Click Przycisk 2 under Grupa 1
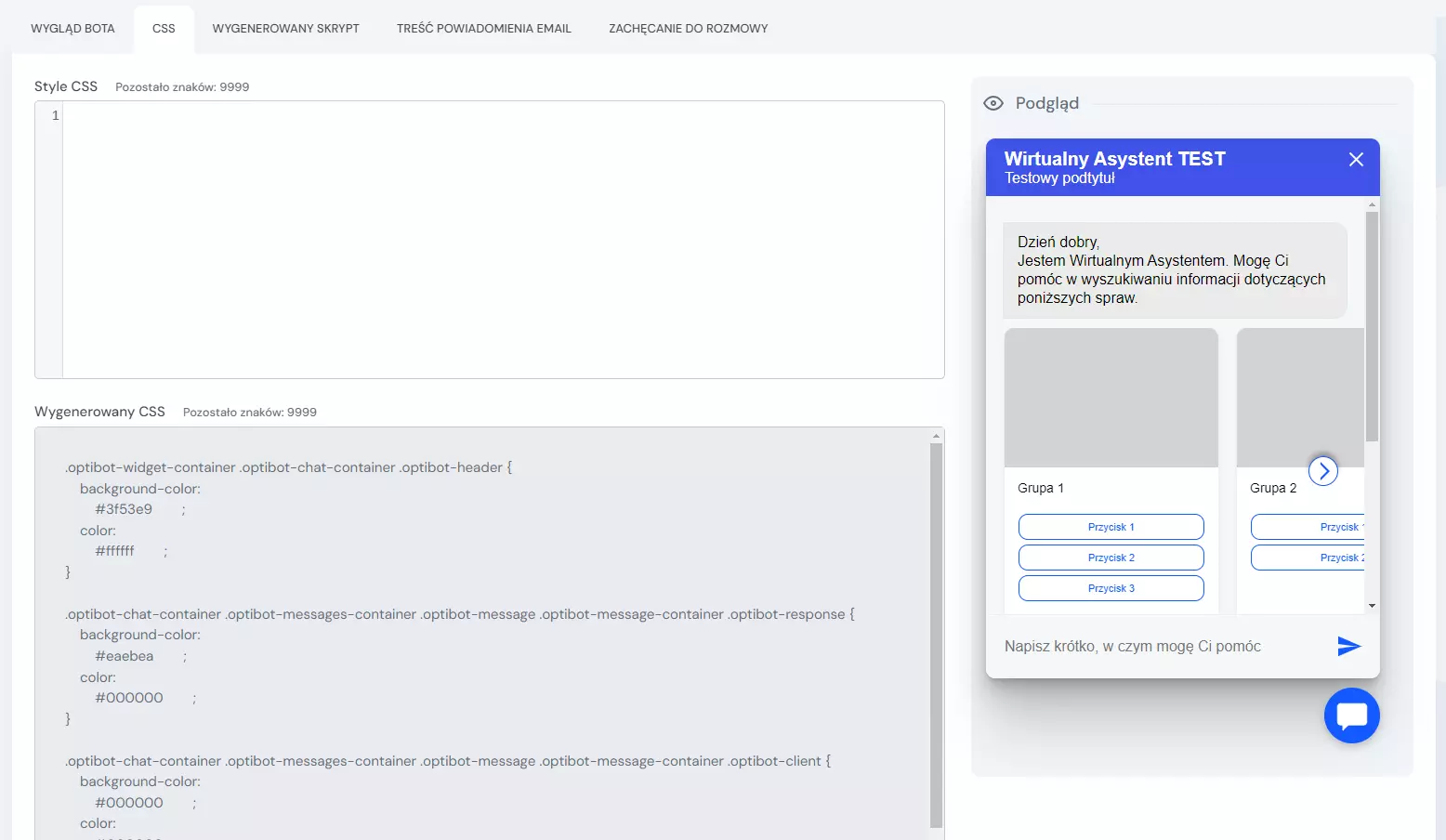Screen dimensions: 1446x840 pyautogui.click(x=1111, y=558)
